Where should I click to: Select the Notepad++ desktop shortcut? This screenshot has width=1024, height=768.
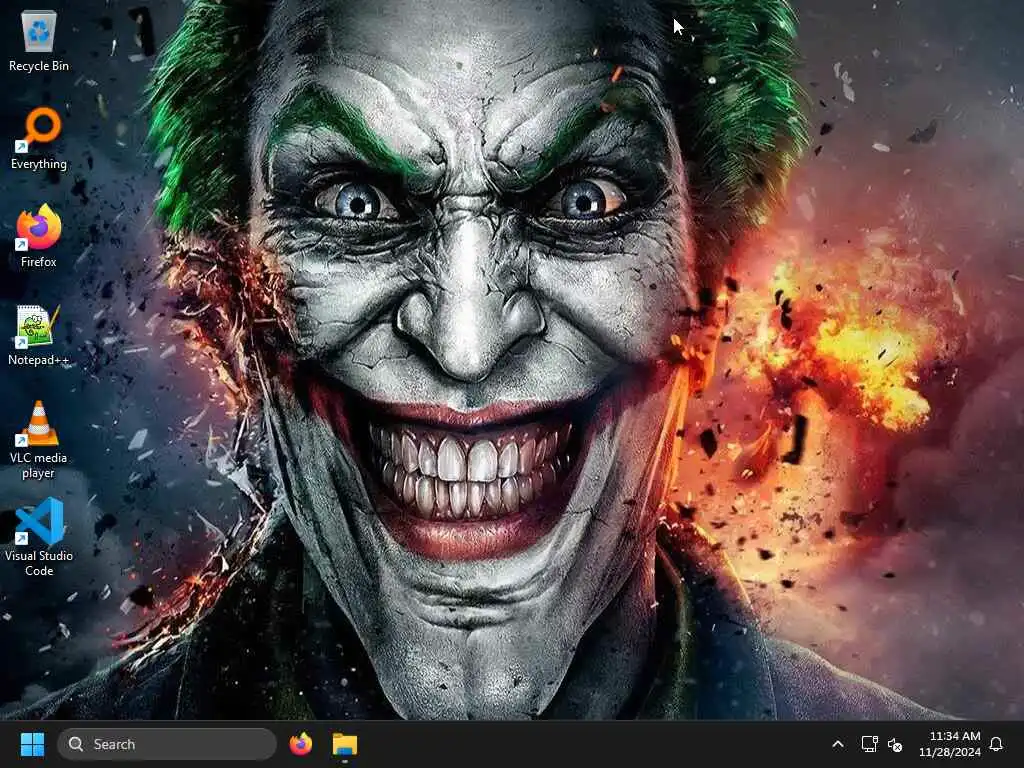pos(39,334)
